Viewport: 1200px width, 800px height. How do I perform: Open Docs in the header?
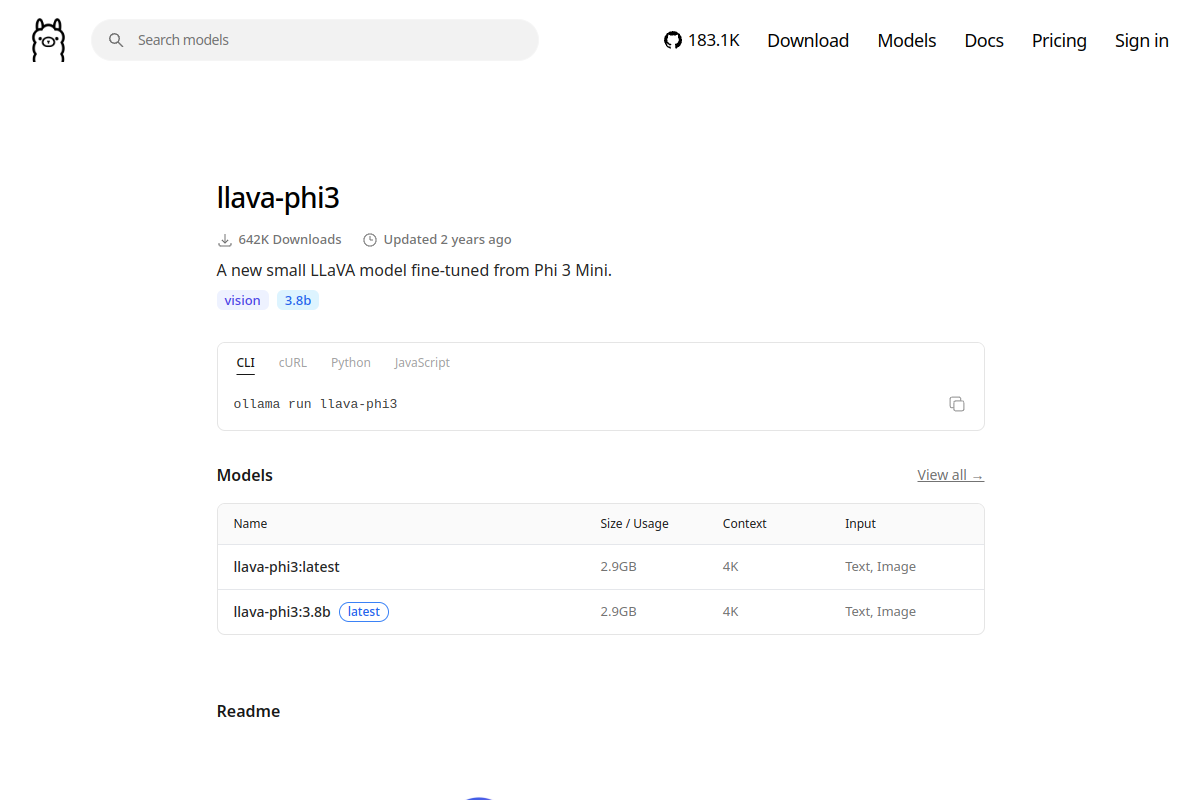coord(984,40)
